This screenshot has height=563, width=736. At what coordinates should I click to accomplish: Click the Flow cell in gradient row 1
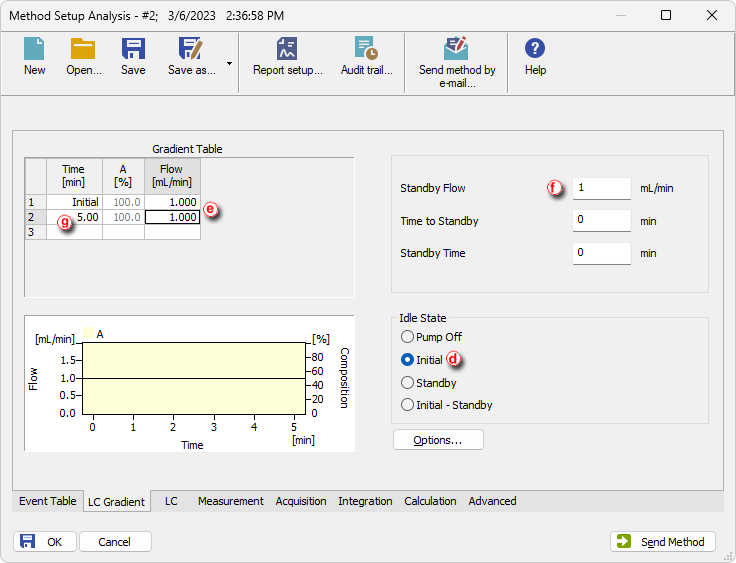coord(172,202)
